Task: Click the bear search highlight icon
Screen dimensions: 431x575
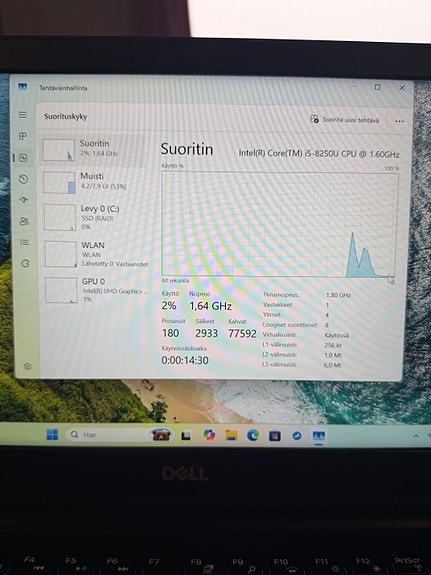Action: pyautogui.click(x=161, y=435)
